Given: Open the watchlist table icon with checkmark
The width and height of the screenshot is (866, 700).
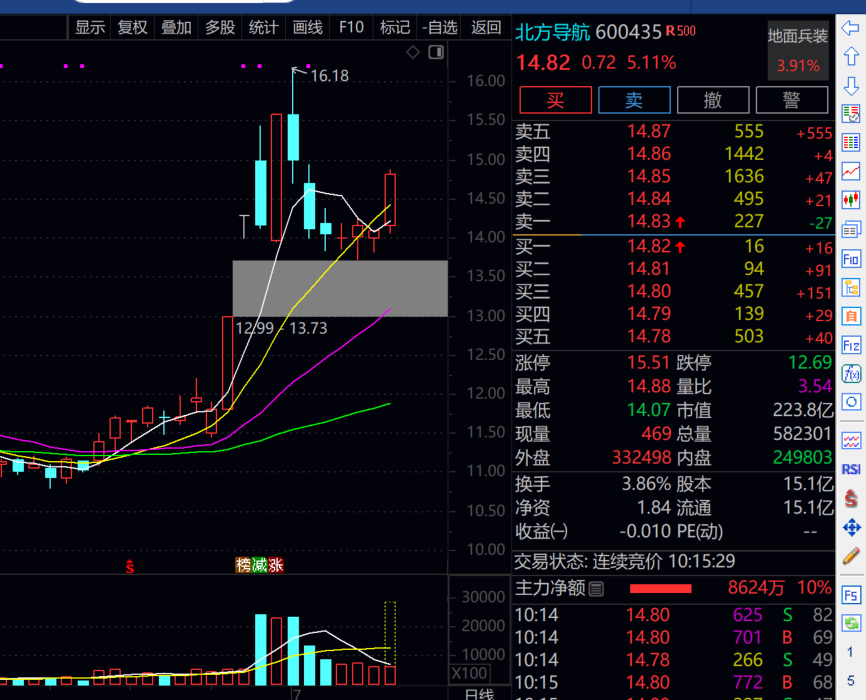Looking at the screenshot, I should click(x=851, y=114).
